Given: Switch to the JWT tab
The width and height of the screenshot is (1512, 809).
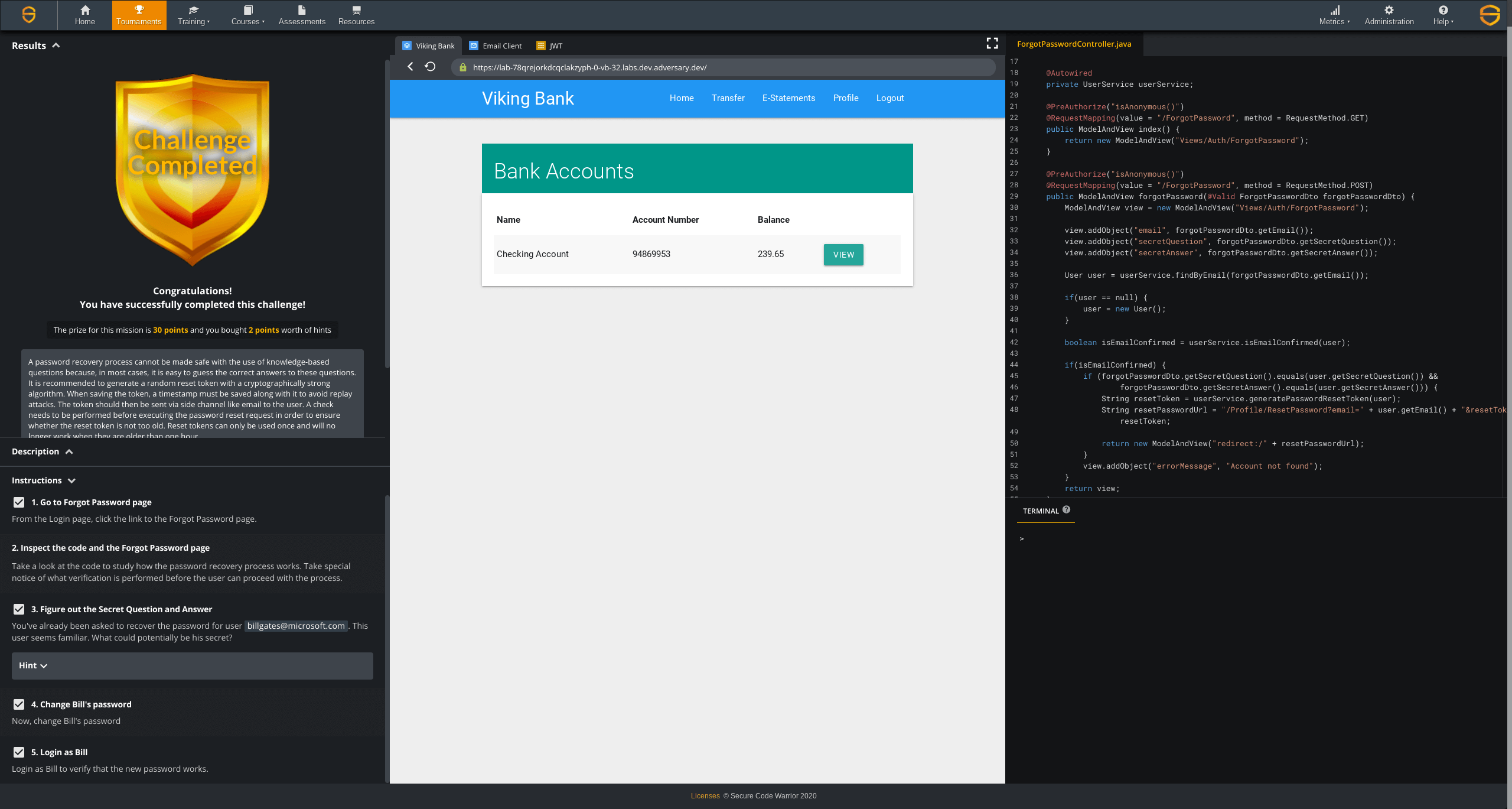Looking at the screenshot, I should pyautogui.click(x=549, y=46).
